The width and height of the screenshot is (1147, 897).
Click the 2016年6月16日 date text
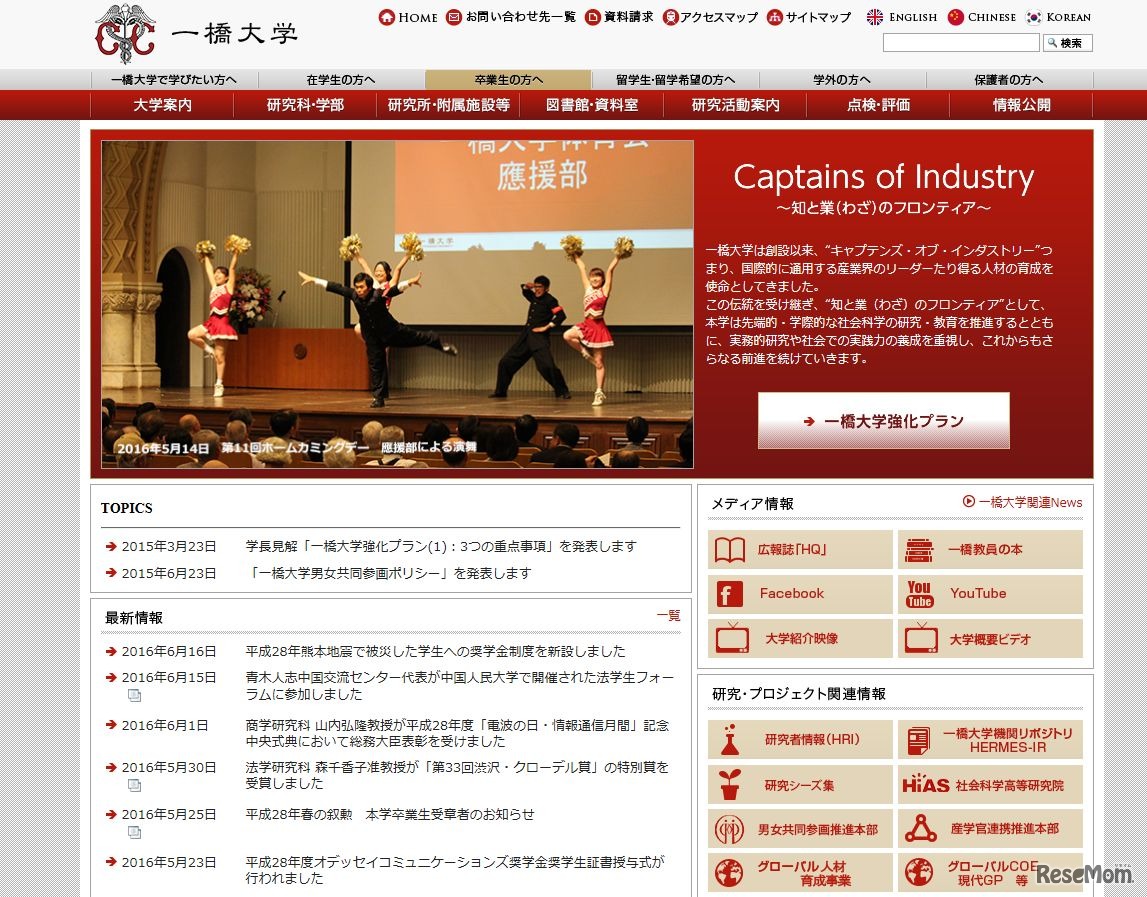(169, 650)
